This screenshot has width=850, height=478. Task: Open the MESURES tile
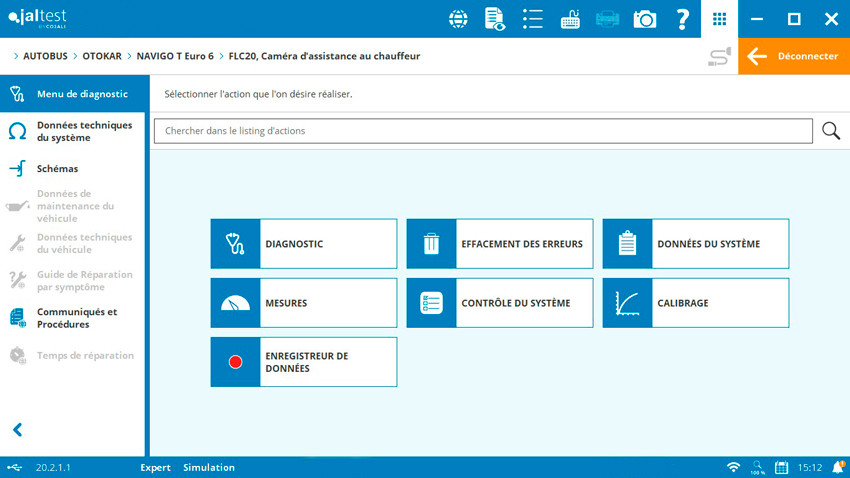(304, 302)
